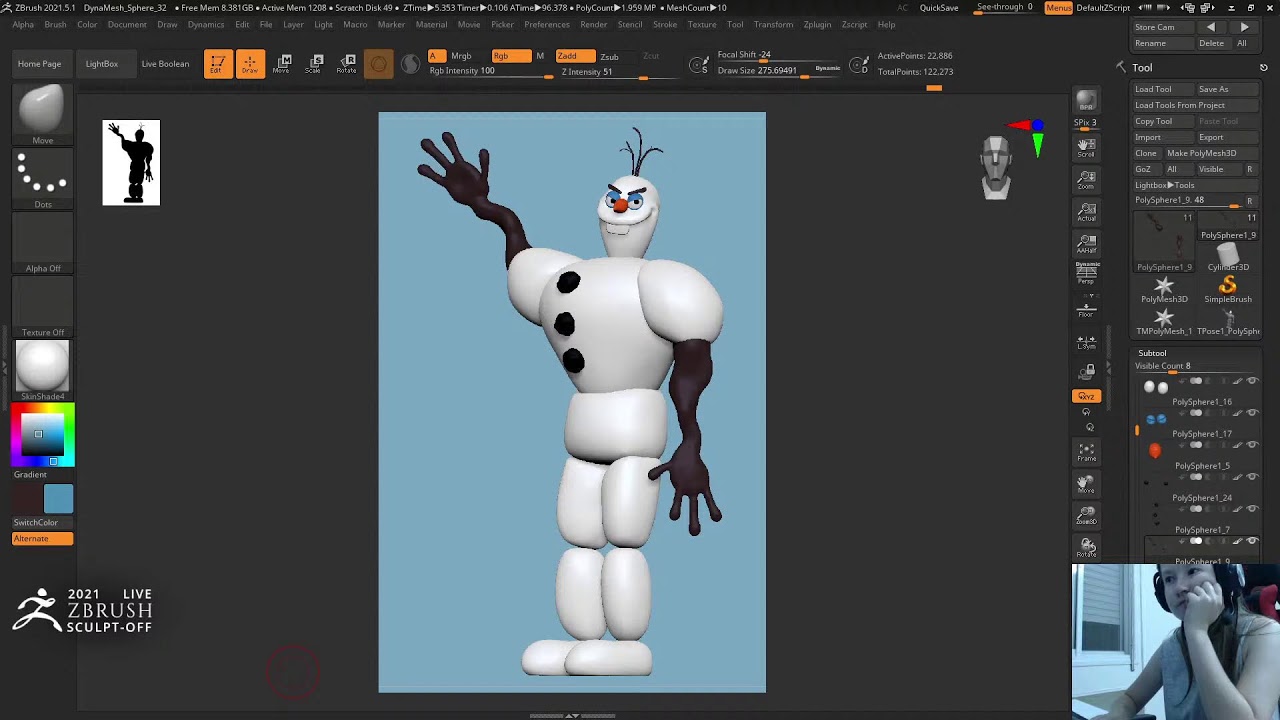The image size is (1280, 720).
Task: Click the Zoom3D icon in right shelf
Action: click(1086, 516)
